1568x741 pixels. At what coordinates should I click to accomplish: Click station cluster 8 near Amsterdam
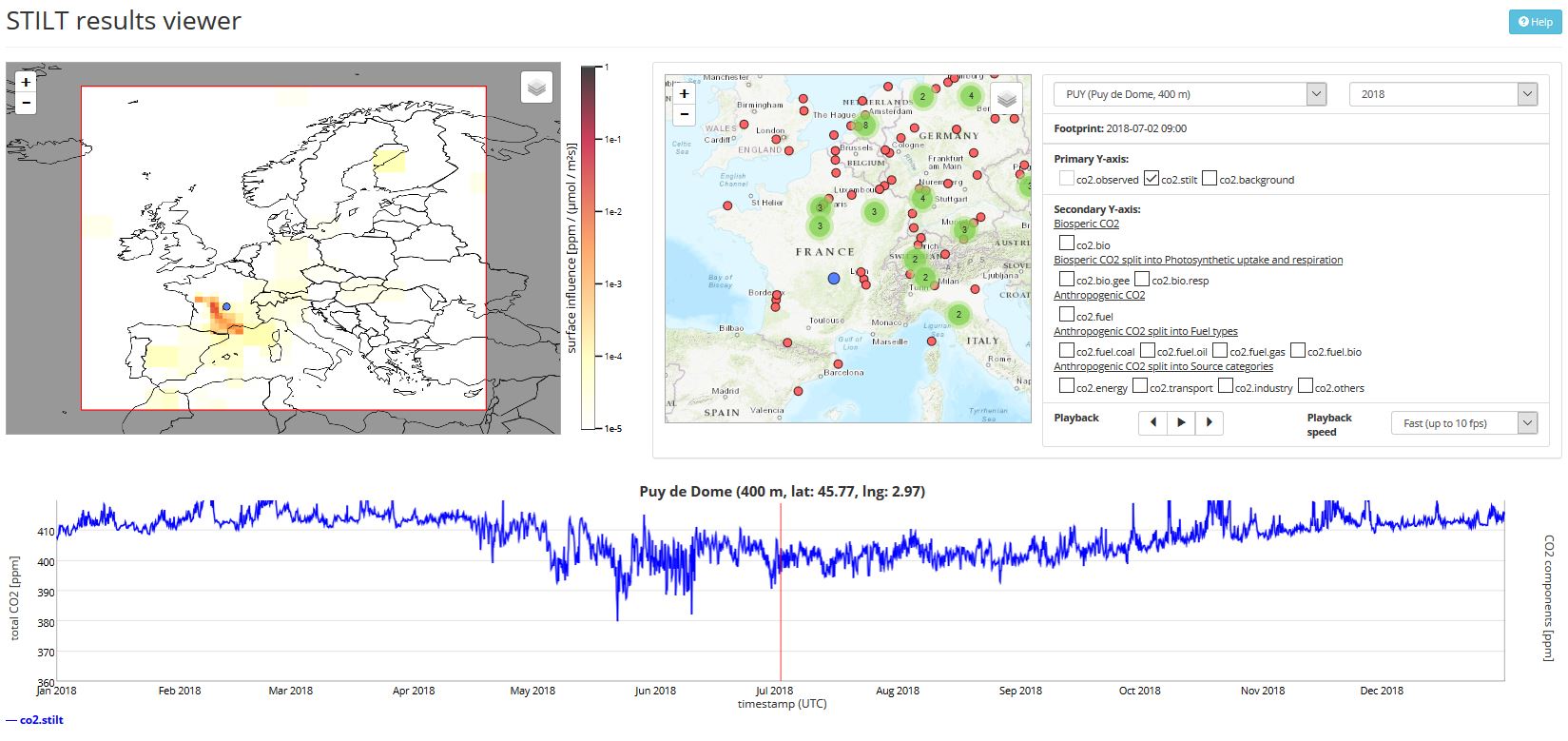click(x=864, y=125)
